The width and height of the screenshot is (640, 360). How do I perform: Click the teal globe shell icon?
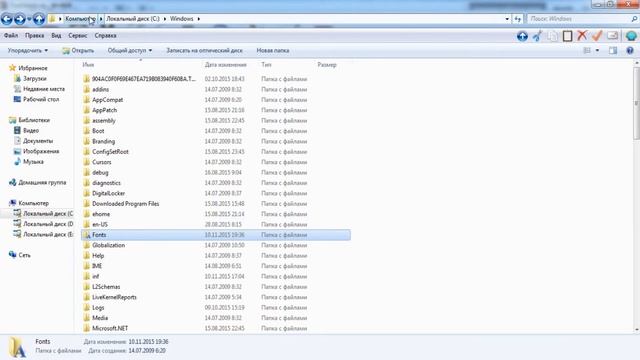pos(631,36)
